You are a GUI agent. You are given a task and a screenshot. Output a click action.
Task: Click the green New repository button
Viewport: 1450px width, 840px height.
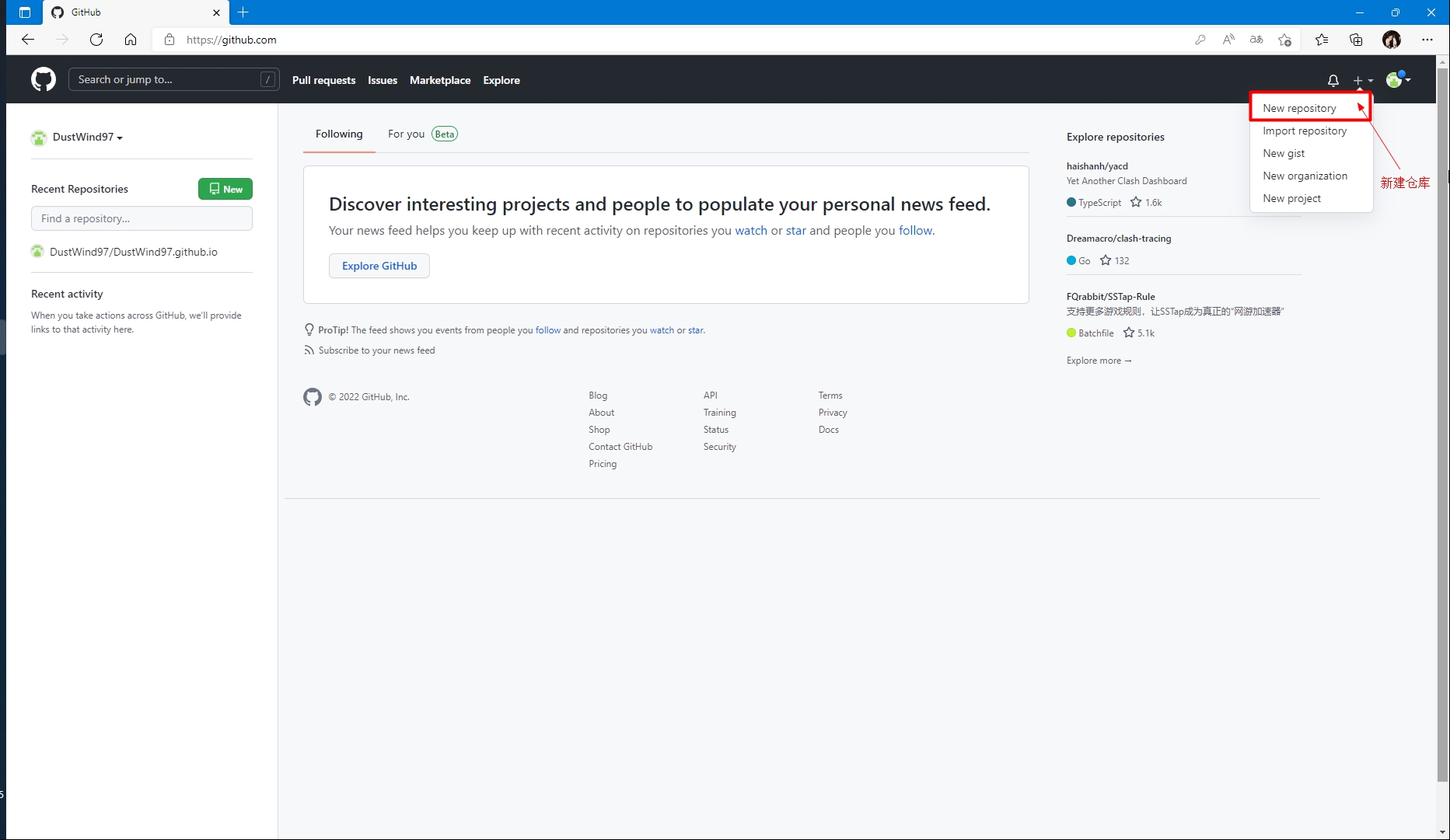click(225, 189)
